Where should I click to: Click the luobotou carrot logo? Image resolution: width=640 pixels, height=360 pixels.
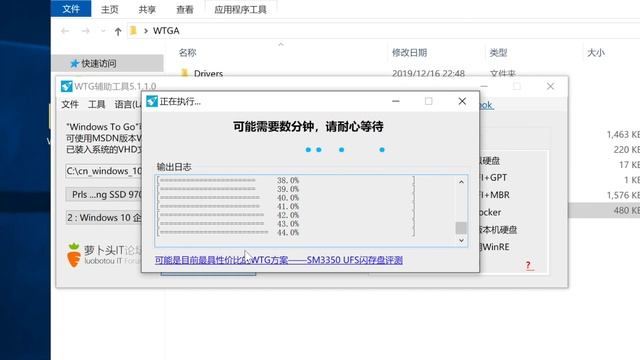click(73, 255)
